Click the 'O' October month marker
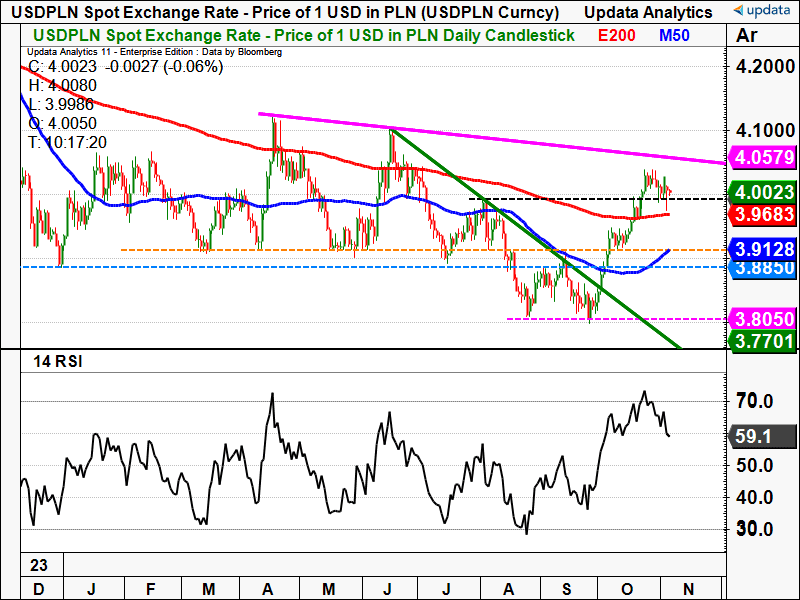Screen dimensions: 800x600 [x=627, y=589]
